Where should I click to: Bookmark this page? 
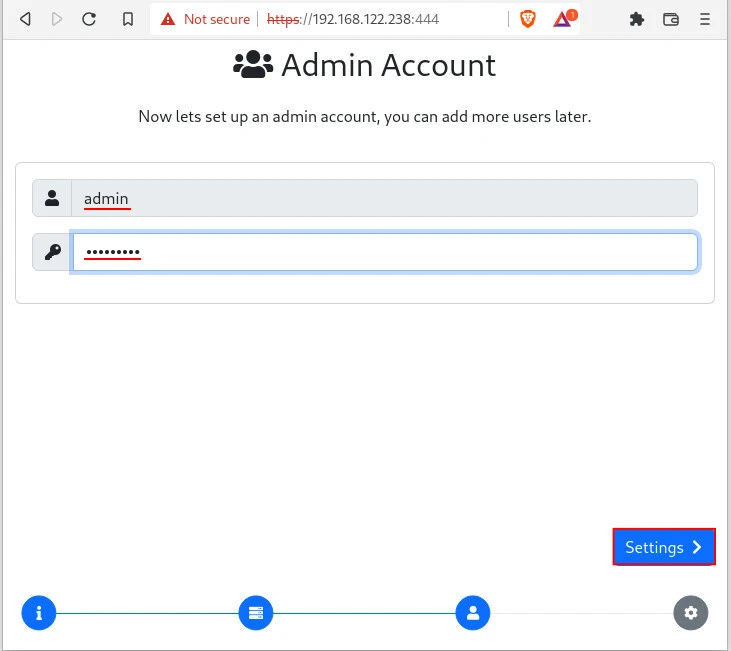[x=127, y=19]
